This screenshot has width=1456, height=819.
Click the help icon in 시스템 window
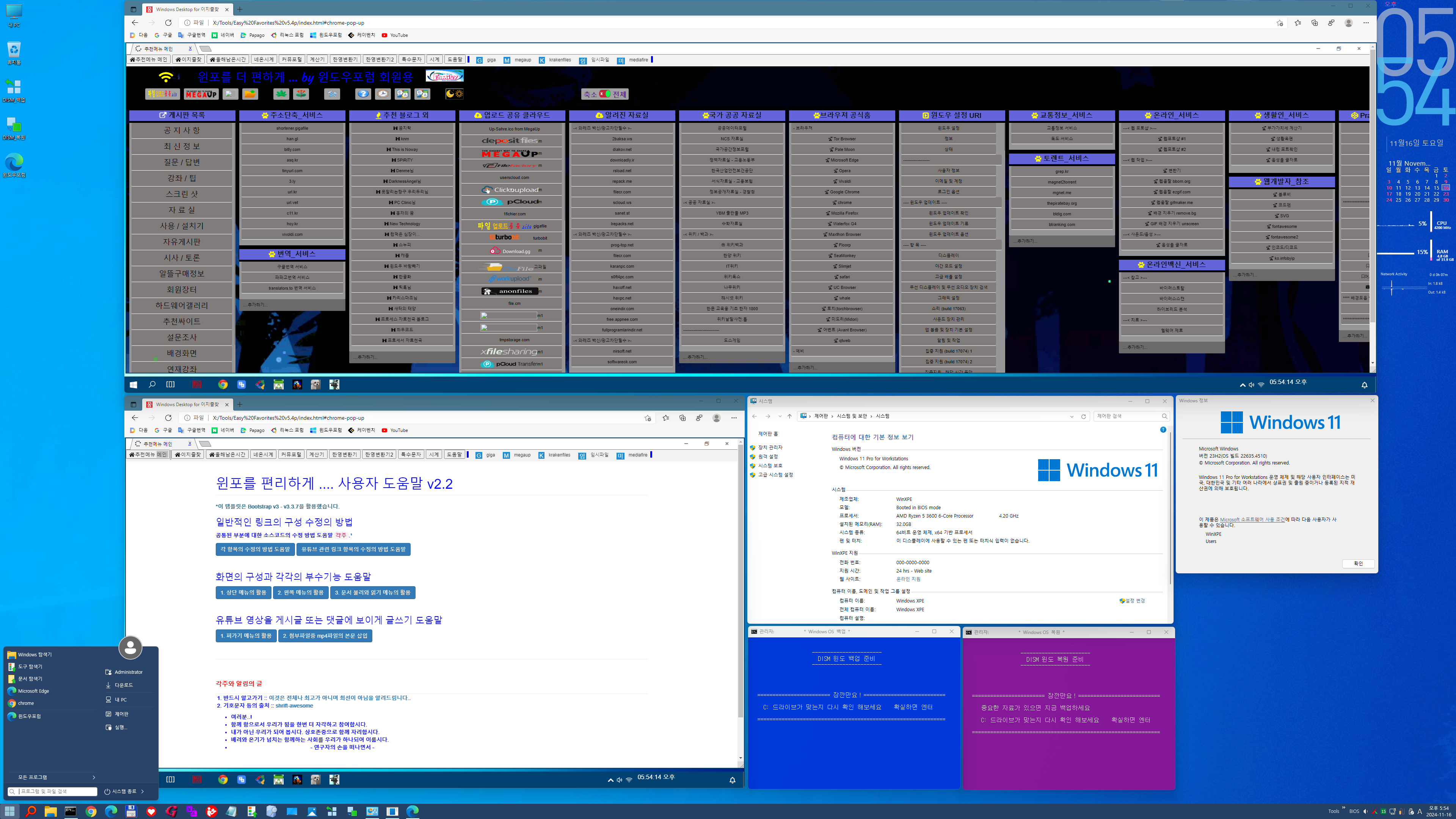pos(1163,430)
